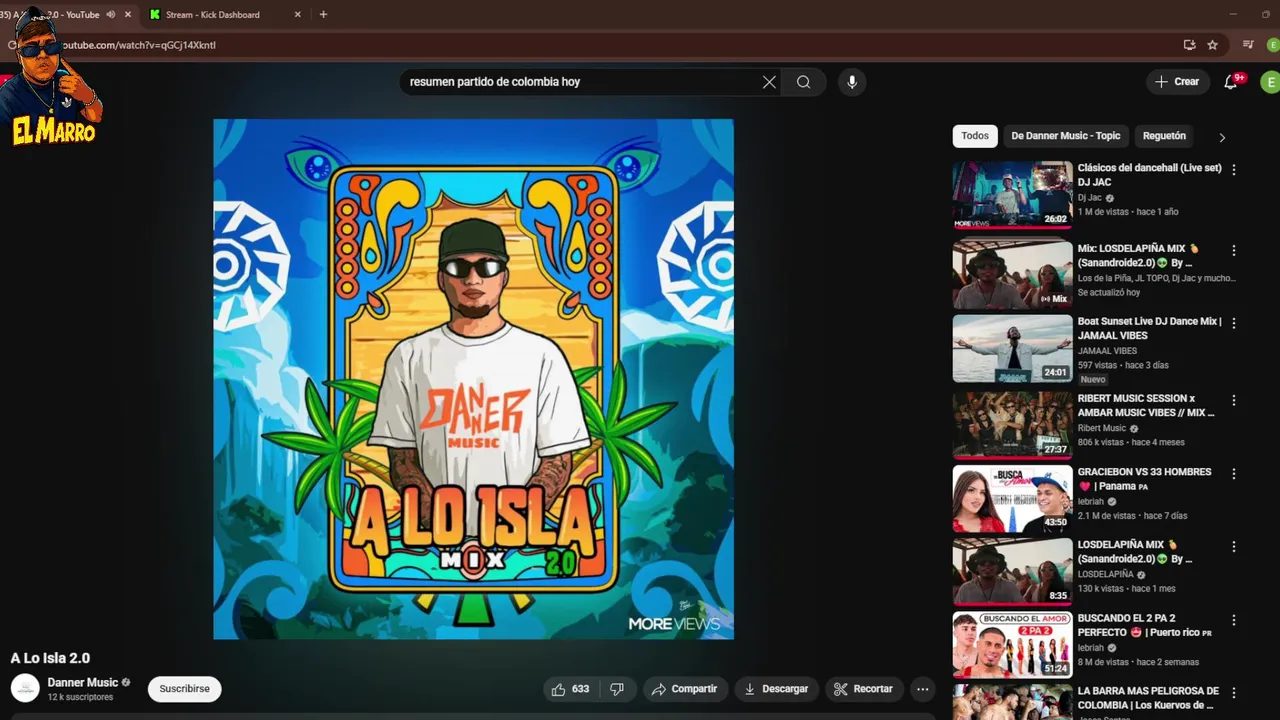
Task: Click the LOSDELAPIÑA channel name
Action: (x=1105, y=575)
